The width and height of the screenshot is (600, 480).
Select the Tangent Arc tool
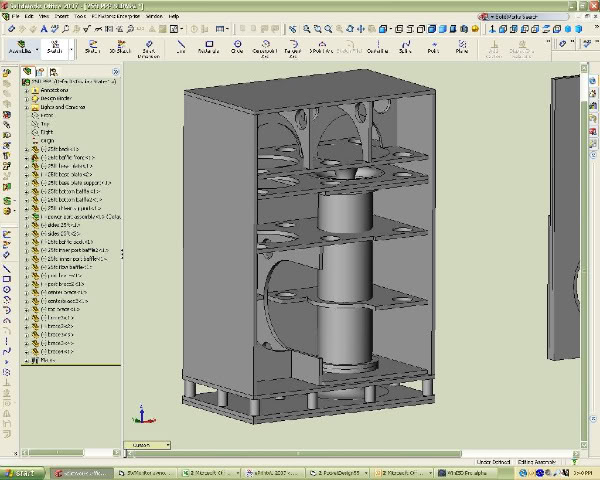pos(294,47)
